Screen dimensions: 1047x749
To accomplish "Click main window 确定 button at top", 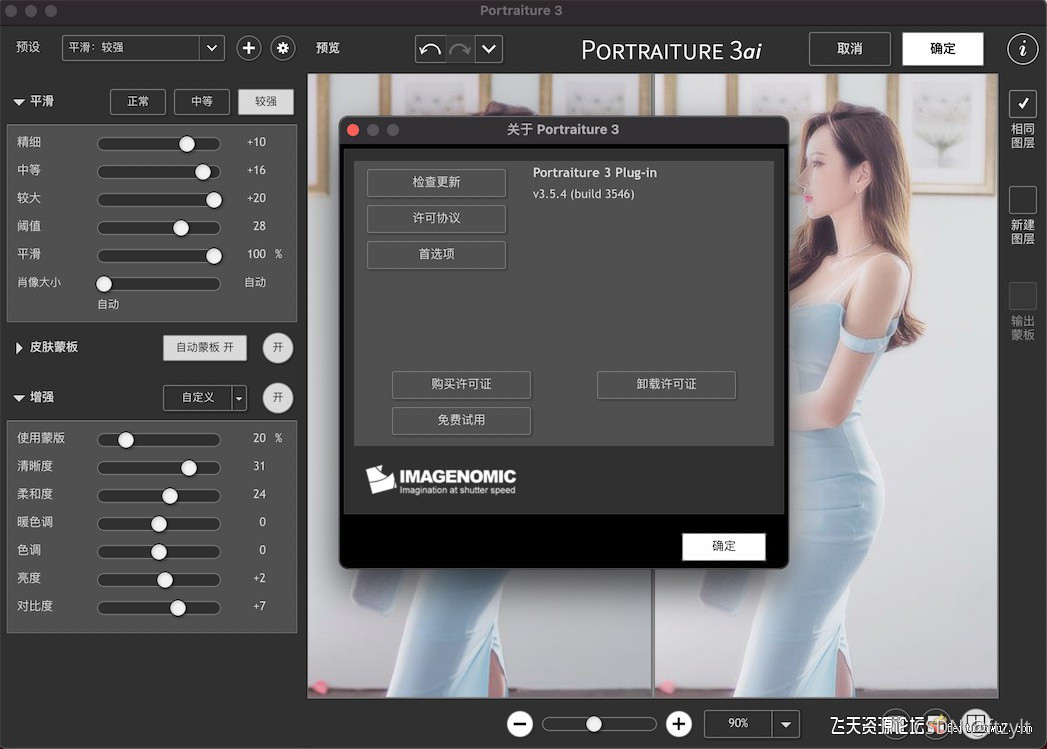I will 942,49.
